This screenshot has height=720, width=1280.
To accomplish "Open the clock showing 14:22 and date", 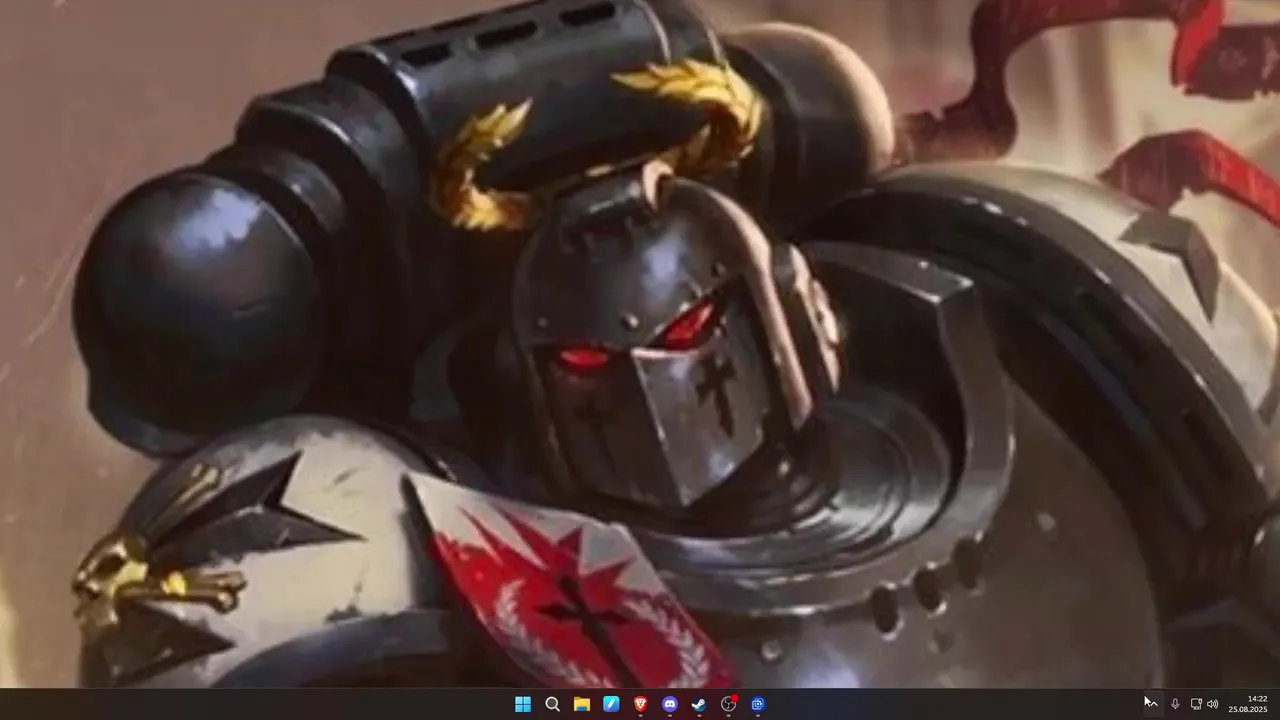I will tap(1248, 704).
